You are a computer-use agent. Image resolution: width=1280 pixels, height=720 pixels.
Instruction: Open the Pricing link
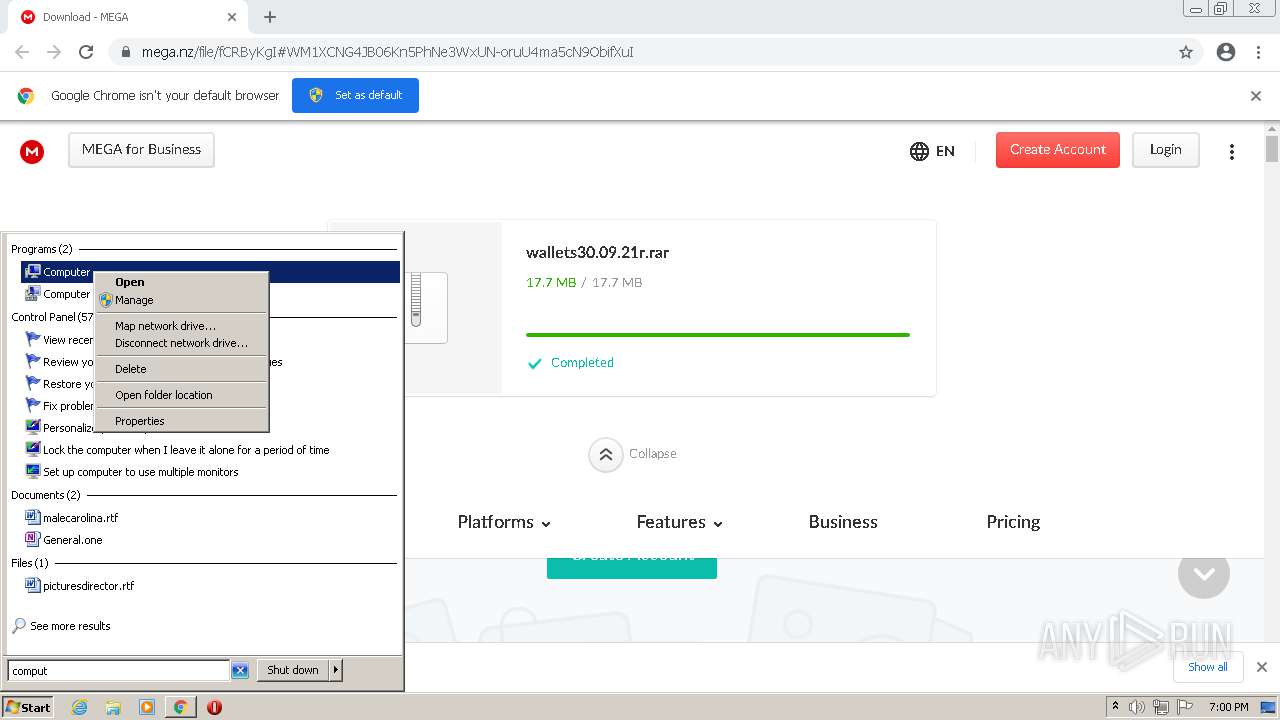click(1013, 522)
